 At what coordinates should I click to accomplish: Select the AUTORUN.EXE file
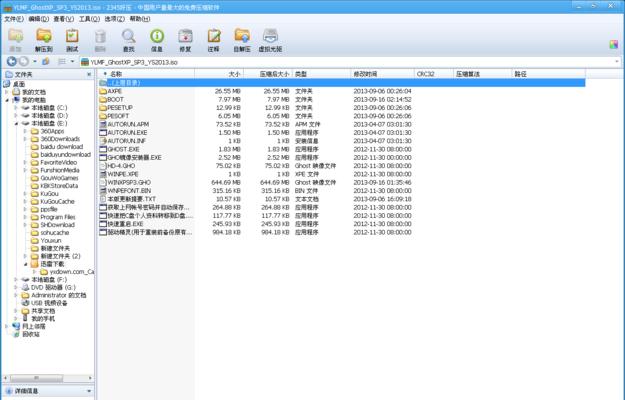point(342,133)
